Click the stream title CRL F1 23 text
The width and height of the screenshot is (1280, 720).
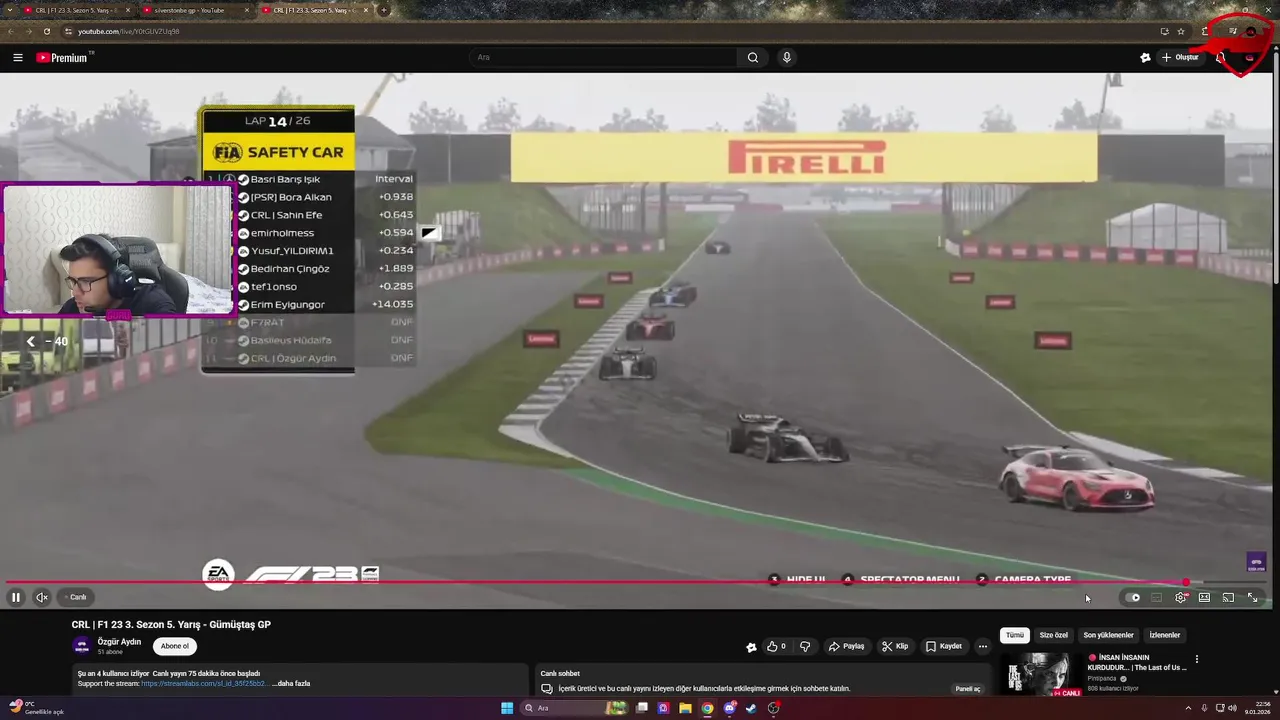coord(171,624)
